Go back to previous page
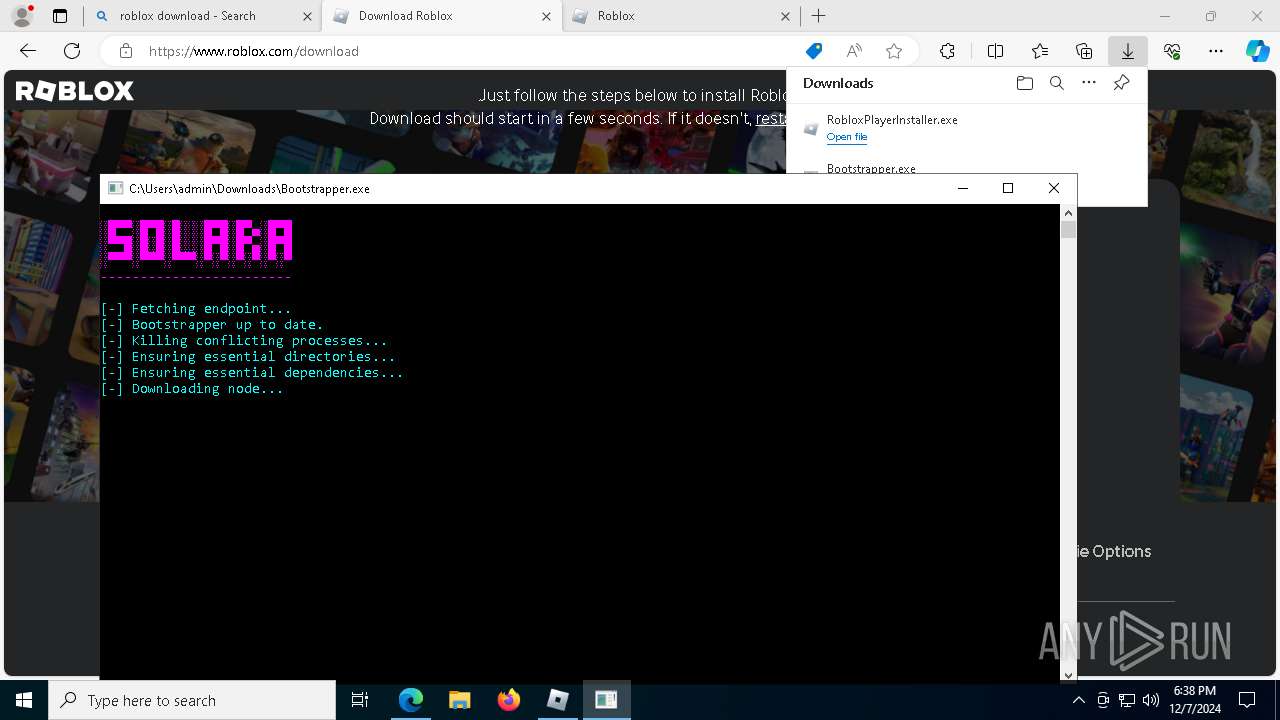 click(28, 51)
